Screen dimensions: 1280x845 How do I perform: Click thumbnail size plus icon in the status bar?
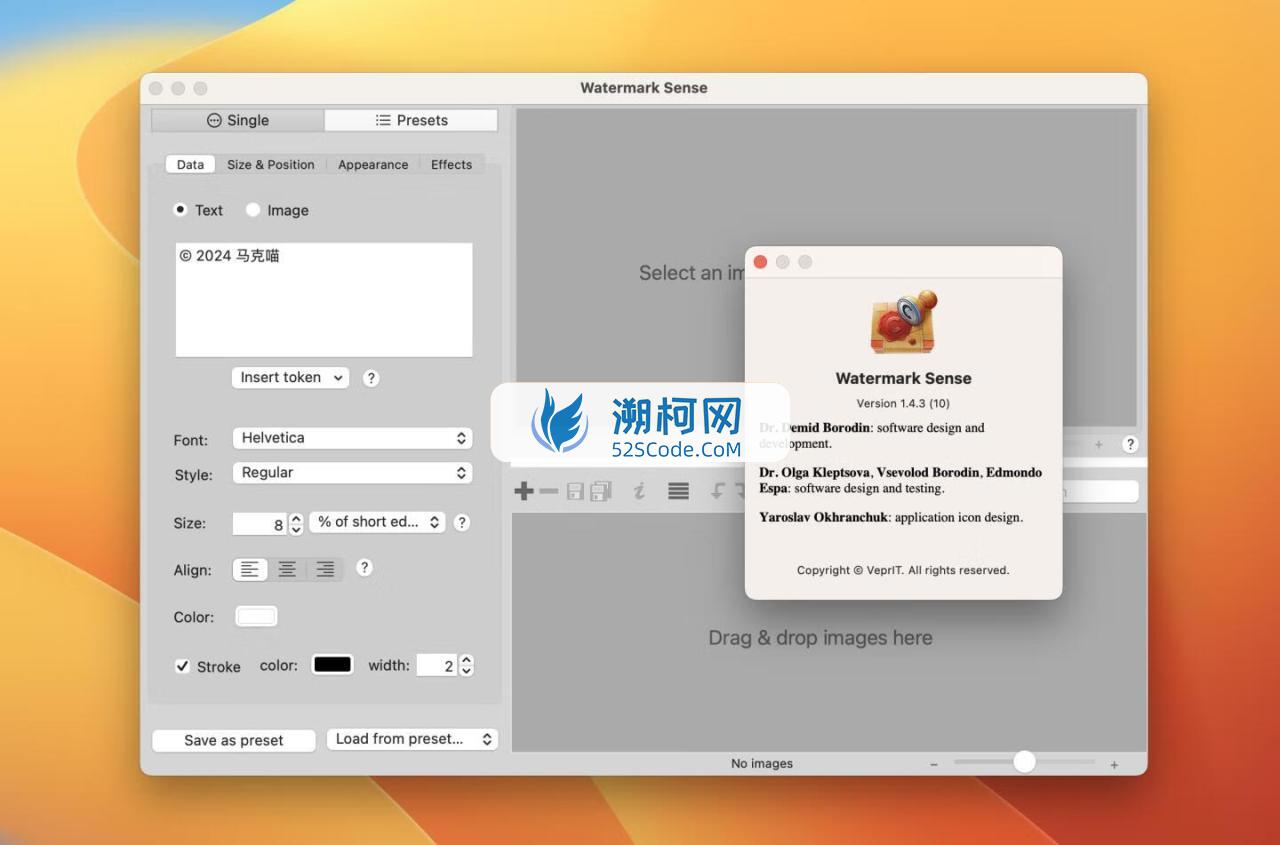[1114, 764]
